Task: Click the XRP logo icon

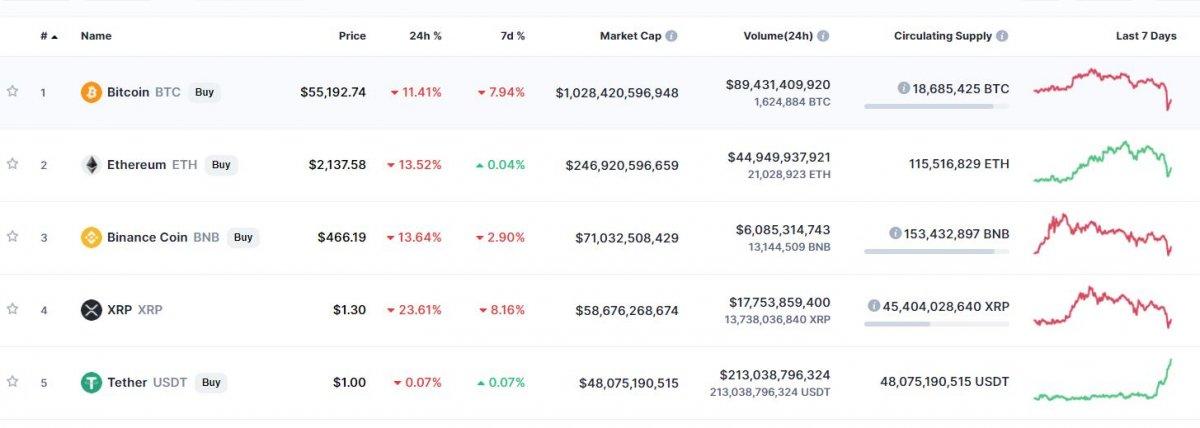Action: 91,310
